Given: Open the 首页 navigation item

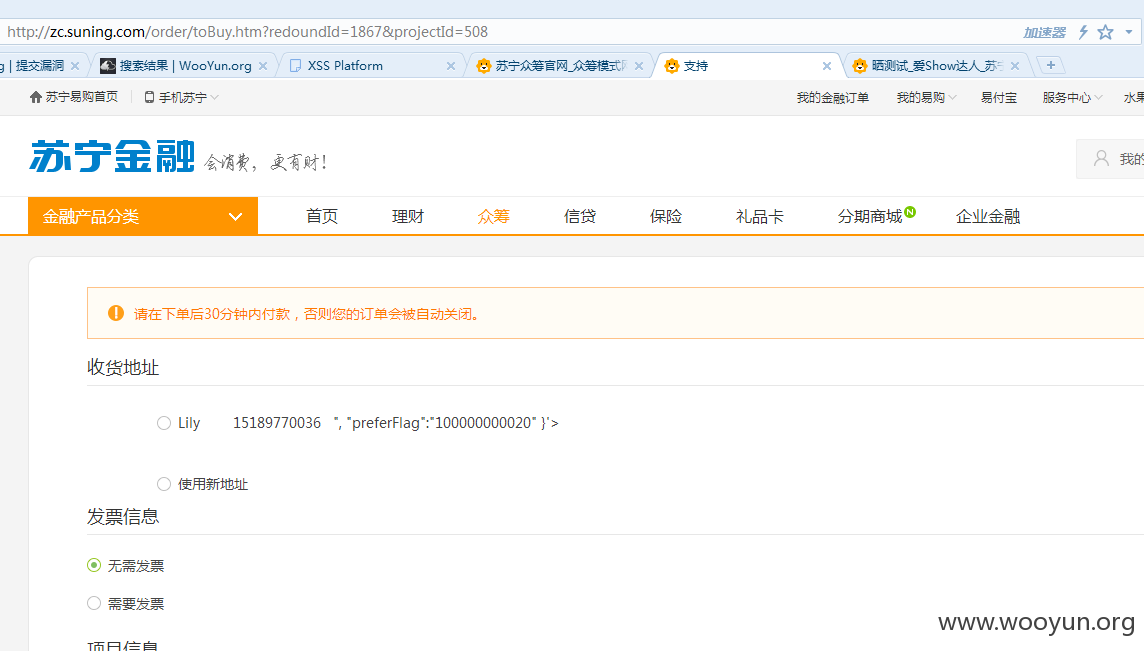Looking at the screenshot, I should coord(322,216).
